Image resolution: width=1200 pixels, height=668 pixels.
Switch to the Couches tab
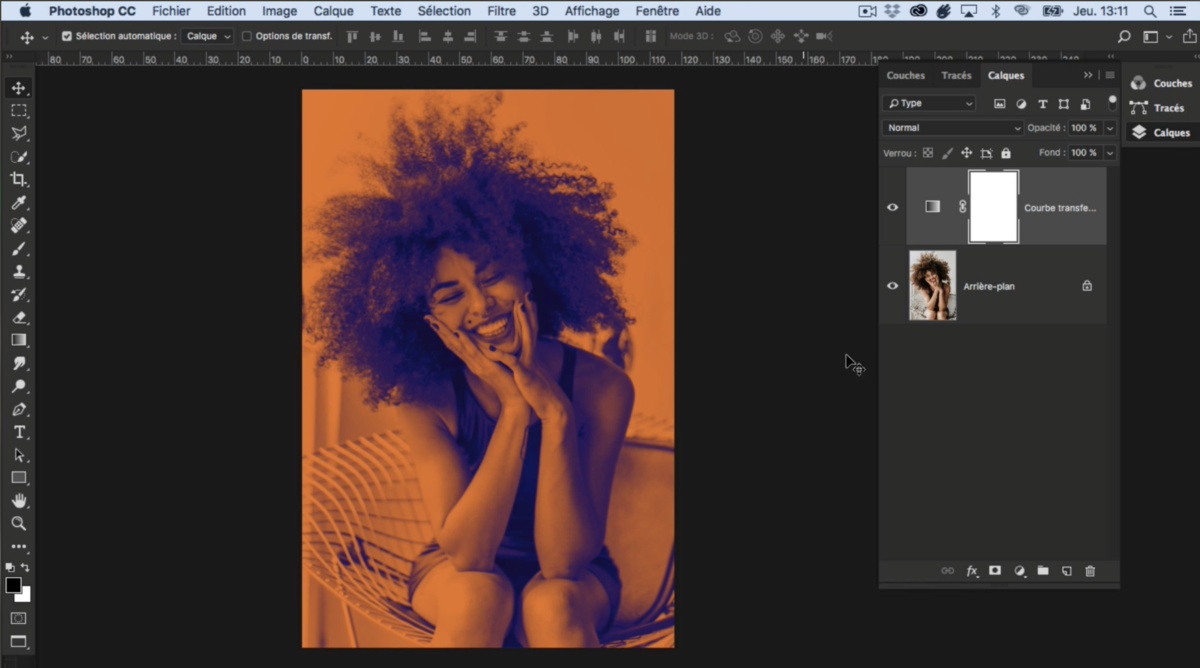coord(906,75)
